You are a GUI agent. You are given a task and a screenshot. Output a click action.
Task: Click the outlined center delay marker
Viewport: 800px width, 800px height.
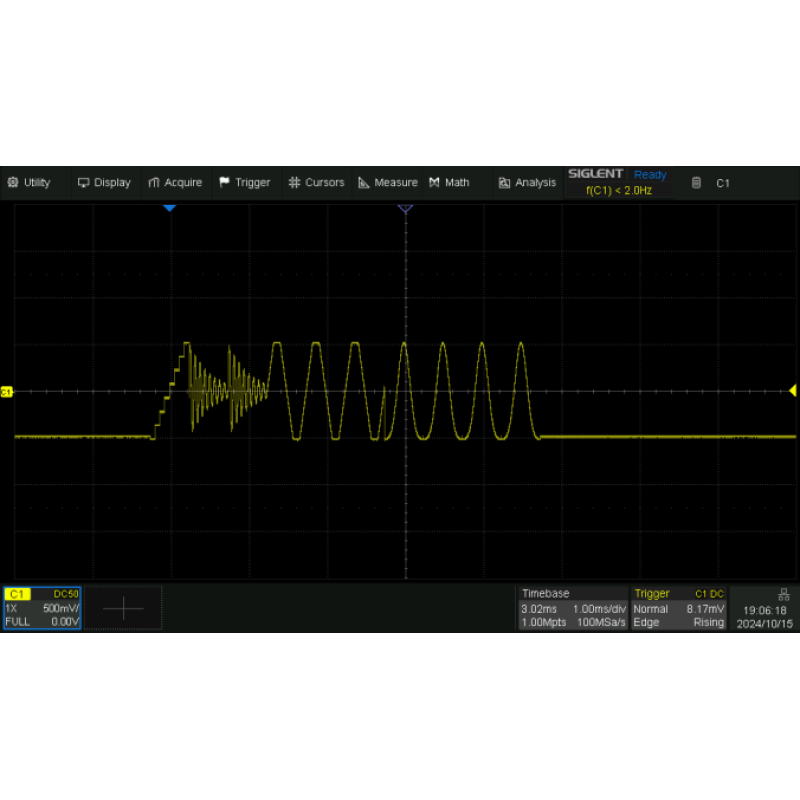[x=405, y=208]
